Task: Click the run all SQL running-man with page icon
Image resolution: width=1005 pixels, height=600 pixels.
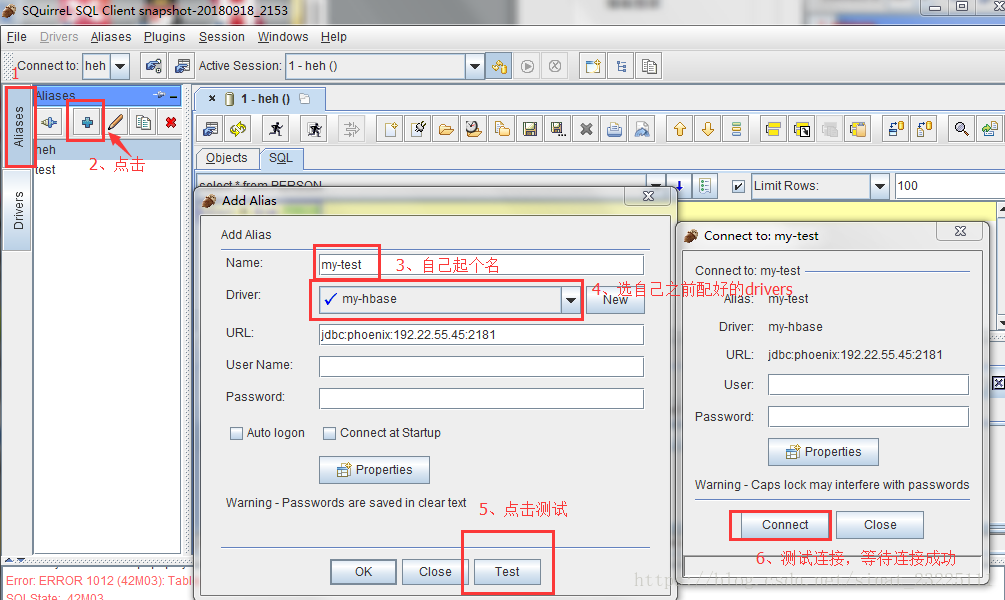Action: click(x=314, y=129)
